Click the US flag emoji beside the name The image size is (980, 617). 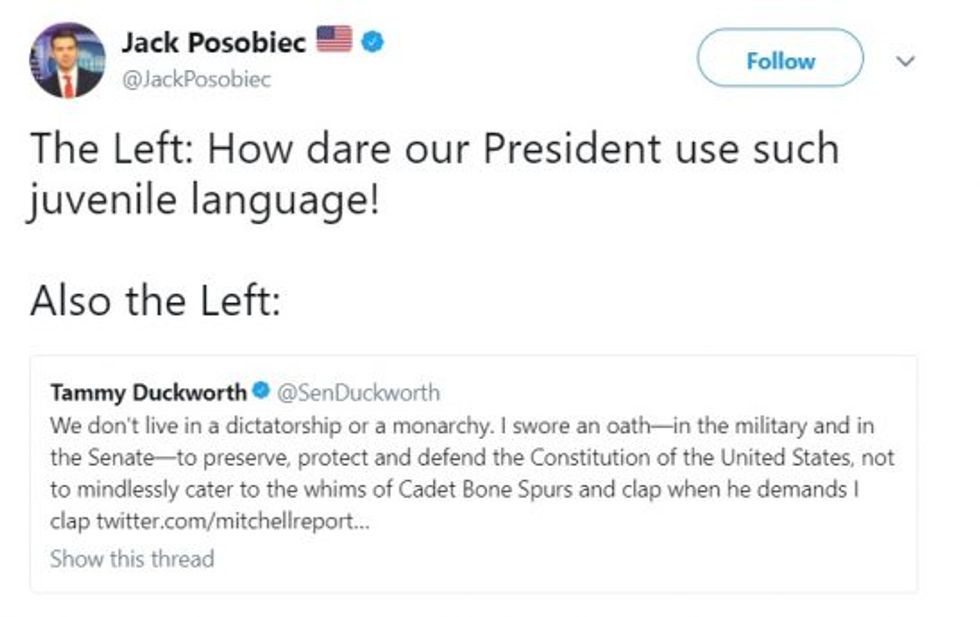point(334,40)
